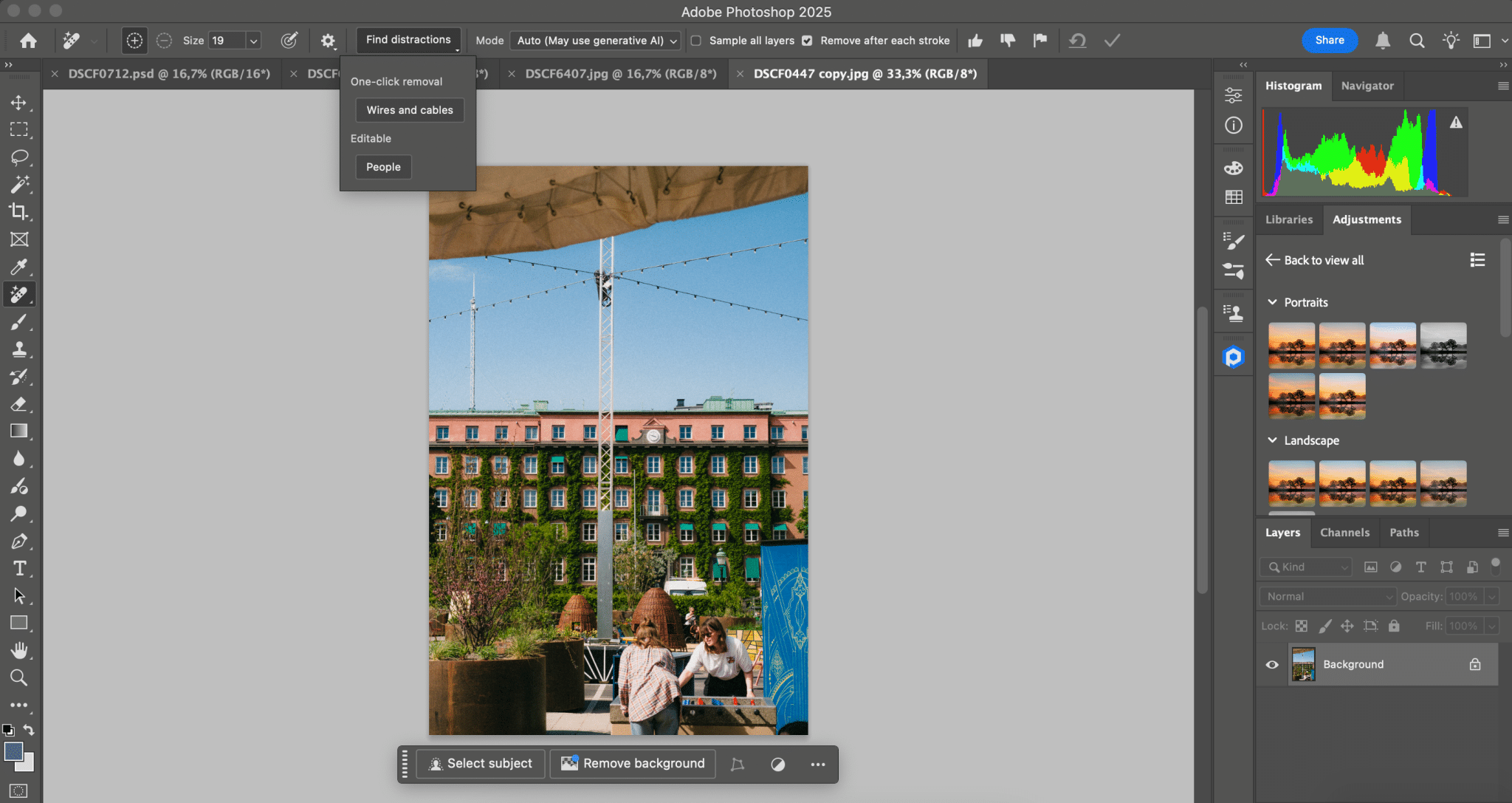The width and height of the screenshot is (1512, 803).
Task: Click the Remove background button
Action: (x=632, y=764)
